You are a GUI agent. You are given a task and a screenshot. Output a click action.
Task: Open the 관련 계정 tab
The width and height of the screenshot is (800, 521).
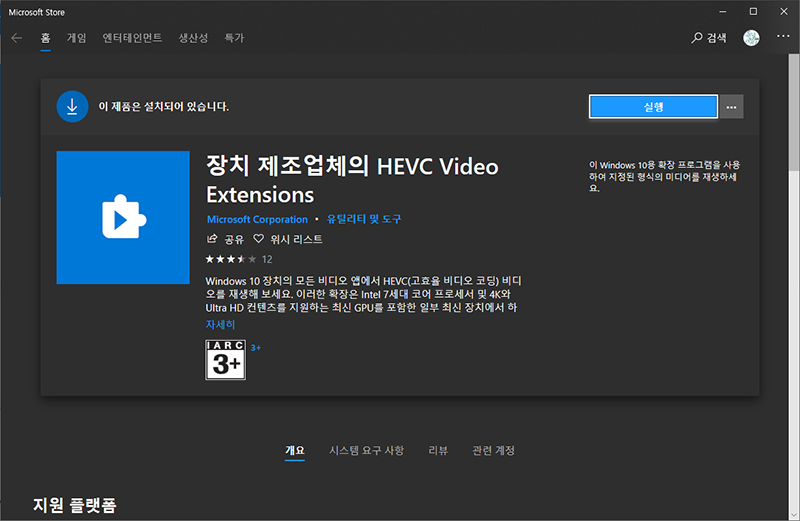coord(493,450)
